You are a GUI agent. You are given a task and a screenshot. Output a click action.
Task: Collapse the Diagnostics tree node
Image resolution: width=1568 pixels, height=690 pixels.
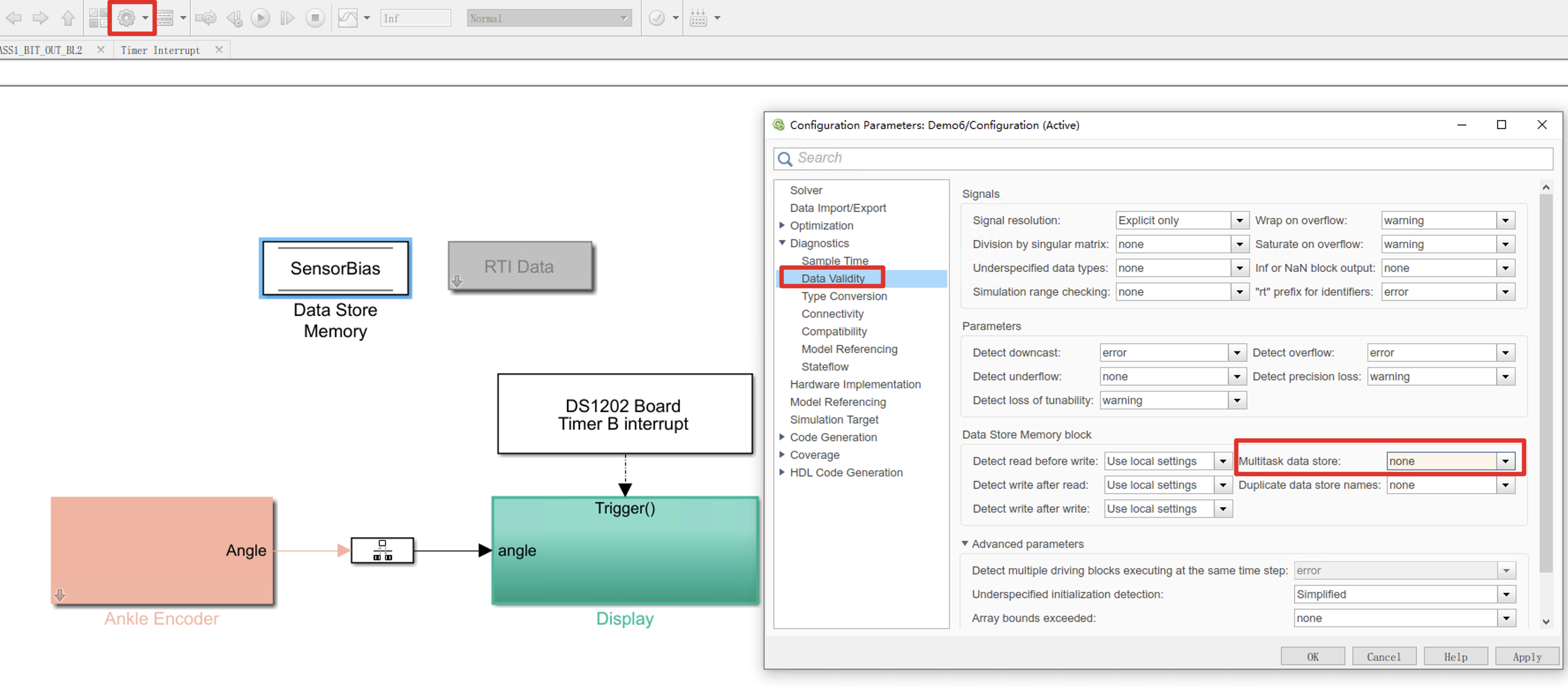782,243
